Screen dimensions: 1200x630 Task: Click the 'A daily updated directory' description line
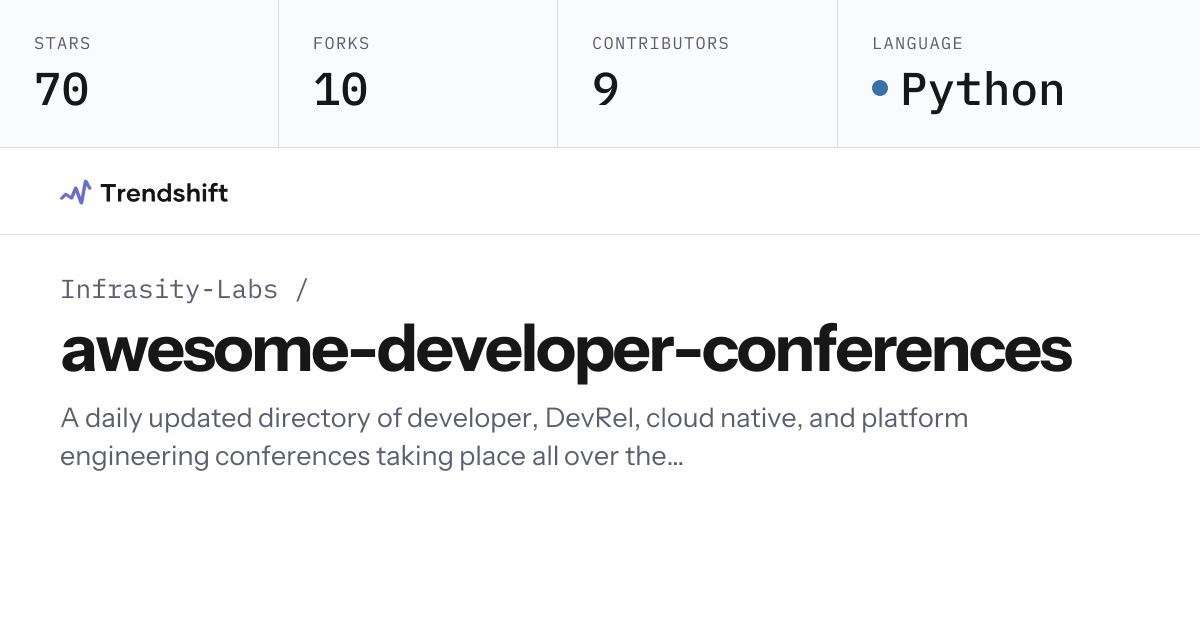tap(514, 418)
